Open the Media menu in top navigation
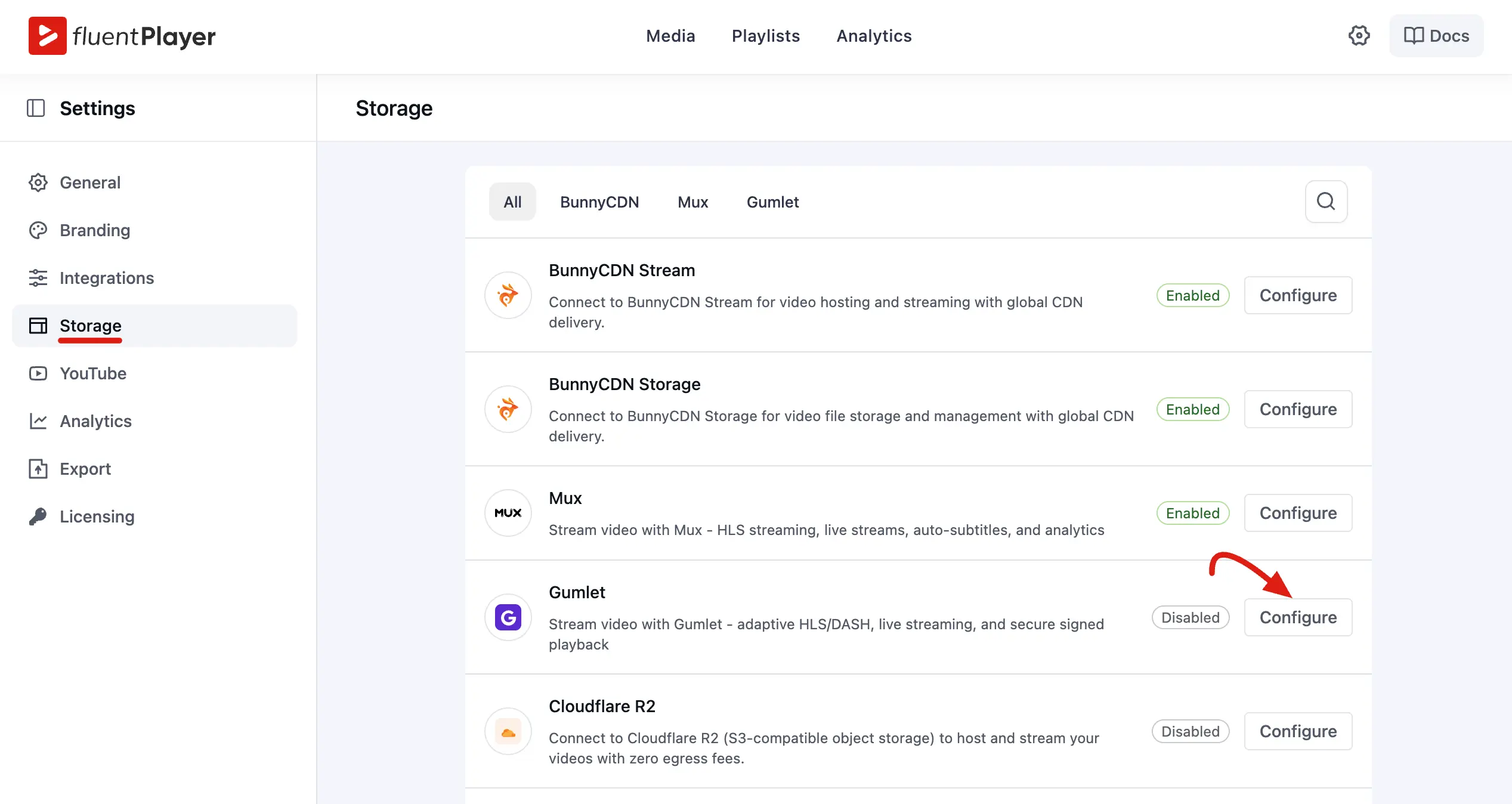Image resolution: width=1512 pixels, height=804 pixels. pos(670,36)
